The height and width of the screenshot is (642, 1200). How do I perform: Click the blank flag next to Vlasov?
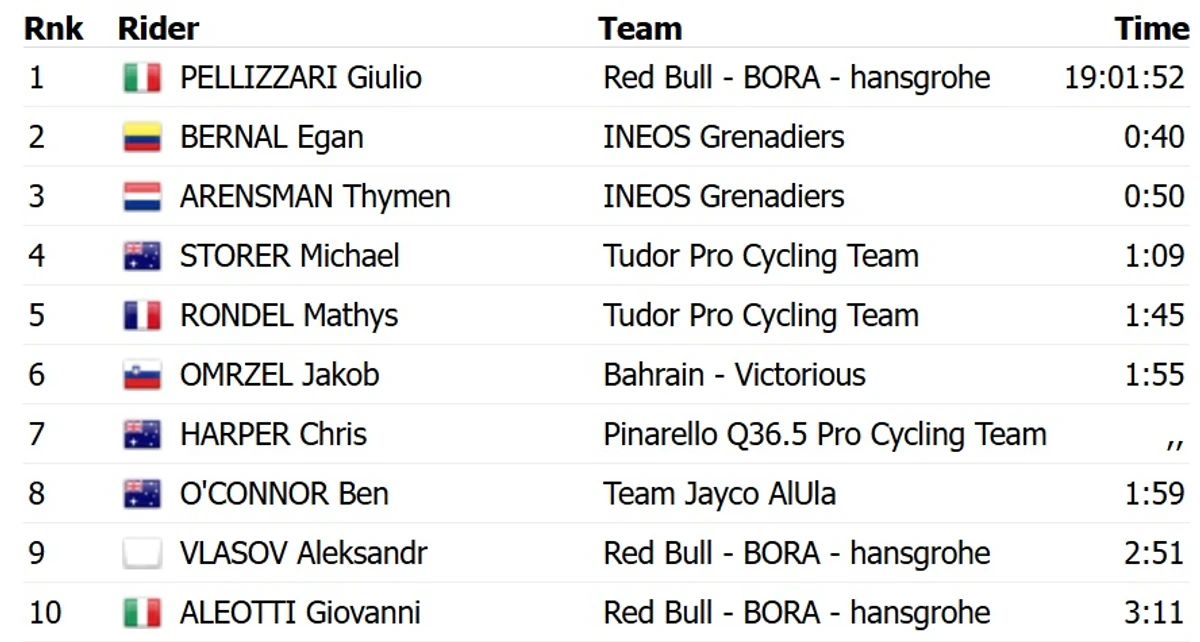[142, 553]
